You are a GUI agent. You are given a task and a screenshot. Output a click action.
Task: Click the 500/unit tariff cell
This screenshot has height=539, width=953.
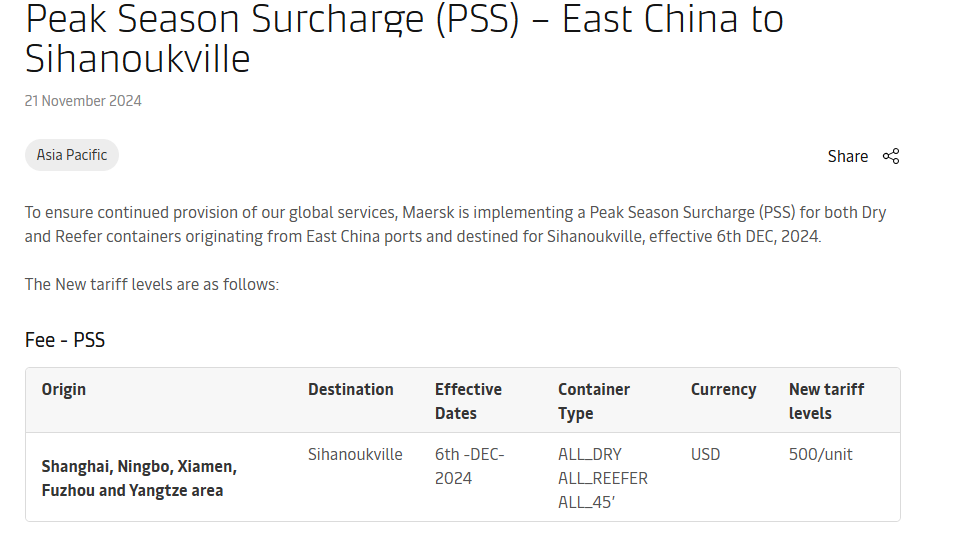[820, 454]
